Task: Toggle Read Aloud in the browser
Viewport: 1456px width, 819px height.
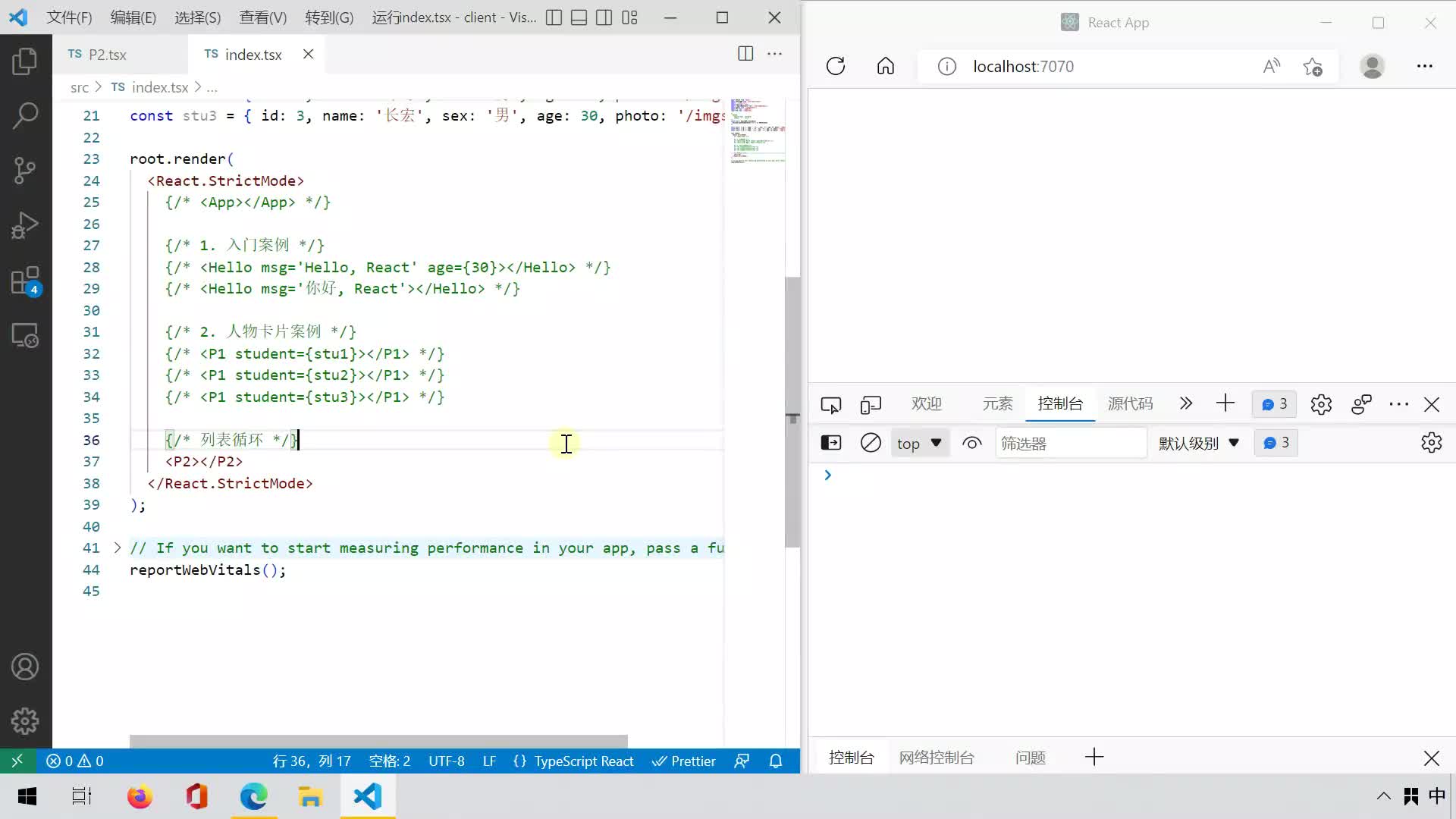Action: 1272,66
